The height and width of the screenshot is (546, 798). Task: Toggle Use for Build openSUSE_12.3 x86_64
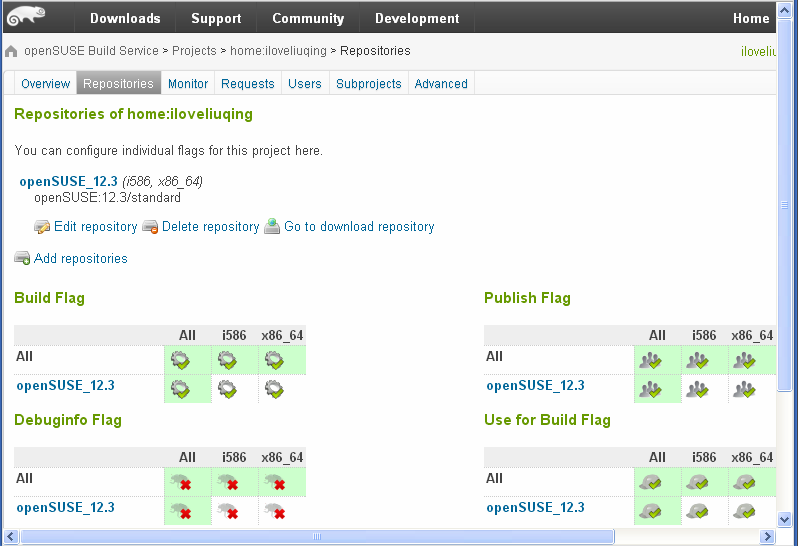tap(745, 511)
